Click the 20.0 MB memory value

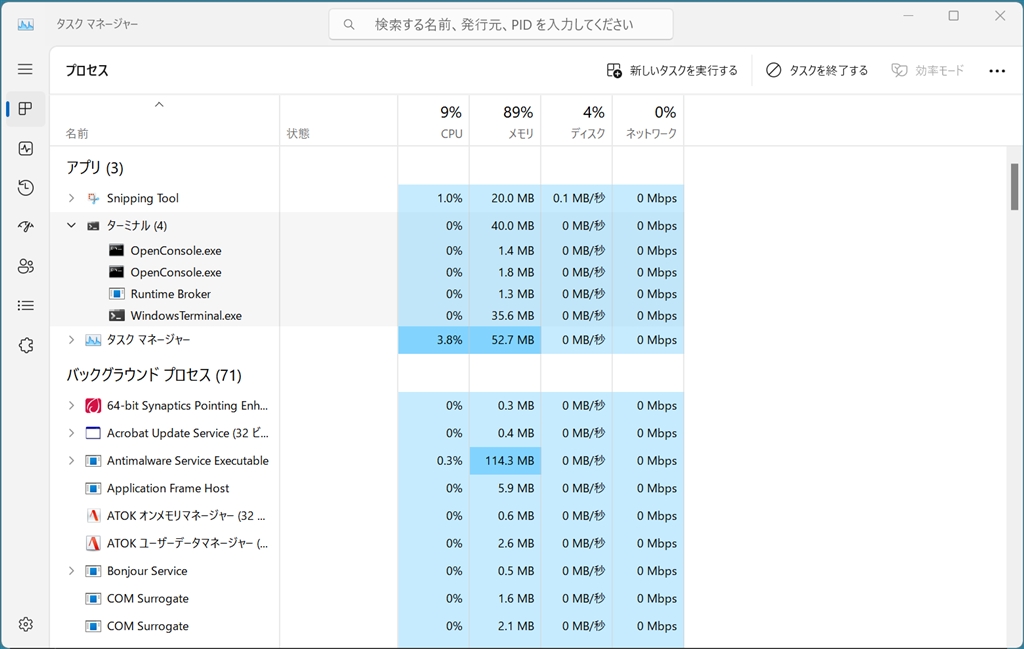[x=513, y=198]
